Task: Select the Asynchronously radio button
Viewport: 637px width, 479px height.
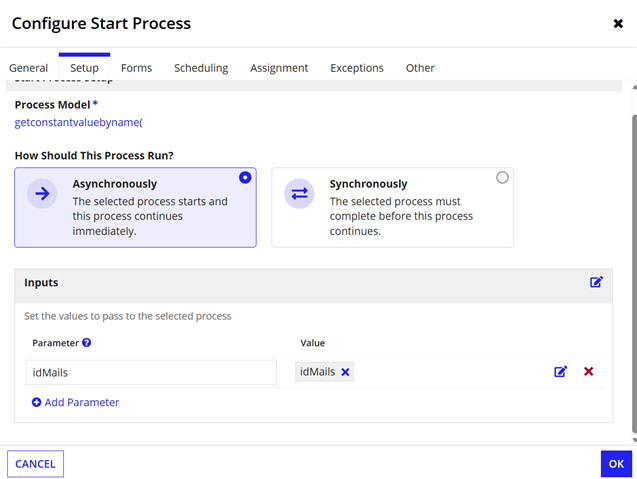Action: click(245, 178)
